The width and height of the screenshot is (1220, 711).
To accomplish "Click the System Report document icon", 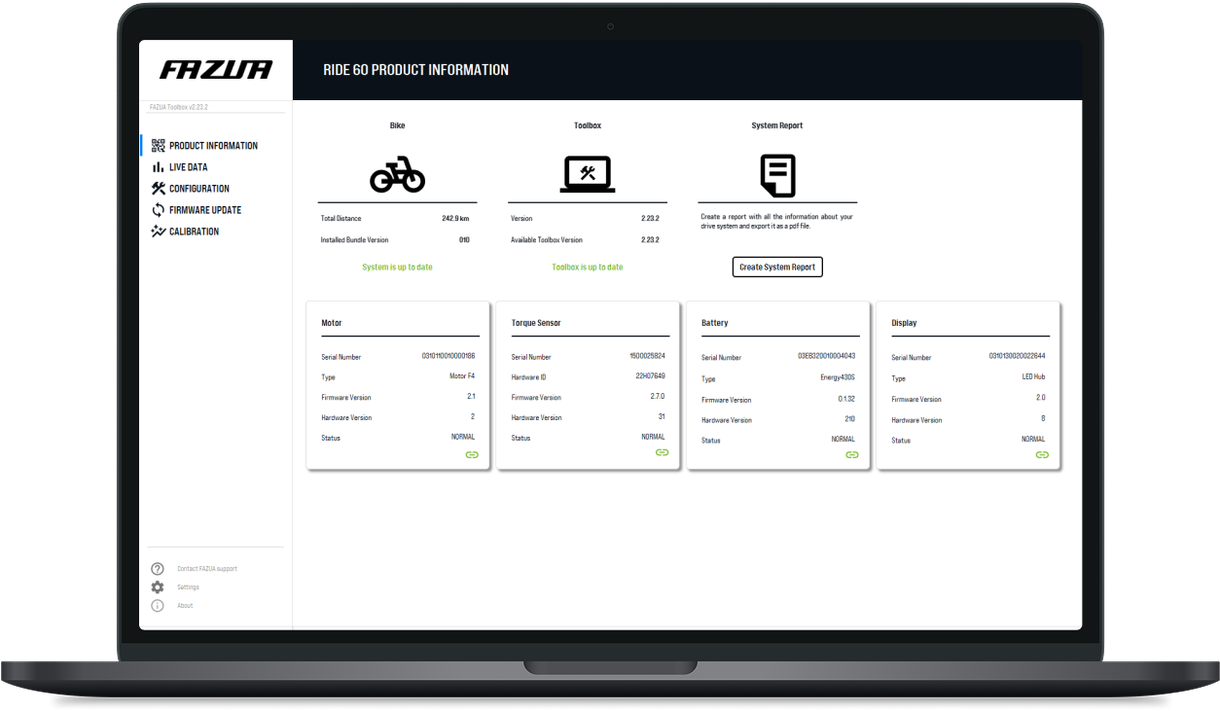I will pyautogui.click(x=777, y=175).
